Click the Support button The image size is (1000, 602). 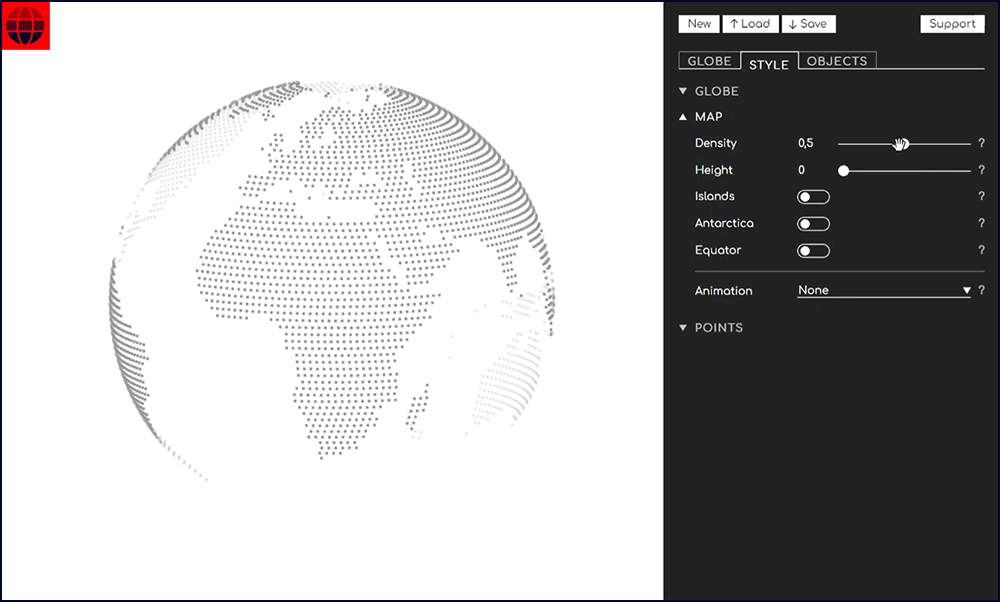[951, 23]
